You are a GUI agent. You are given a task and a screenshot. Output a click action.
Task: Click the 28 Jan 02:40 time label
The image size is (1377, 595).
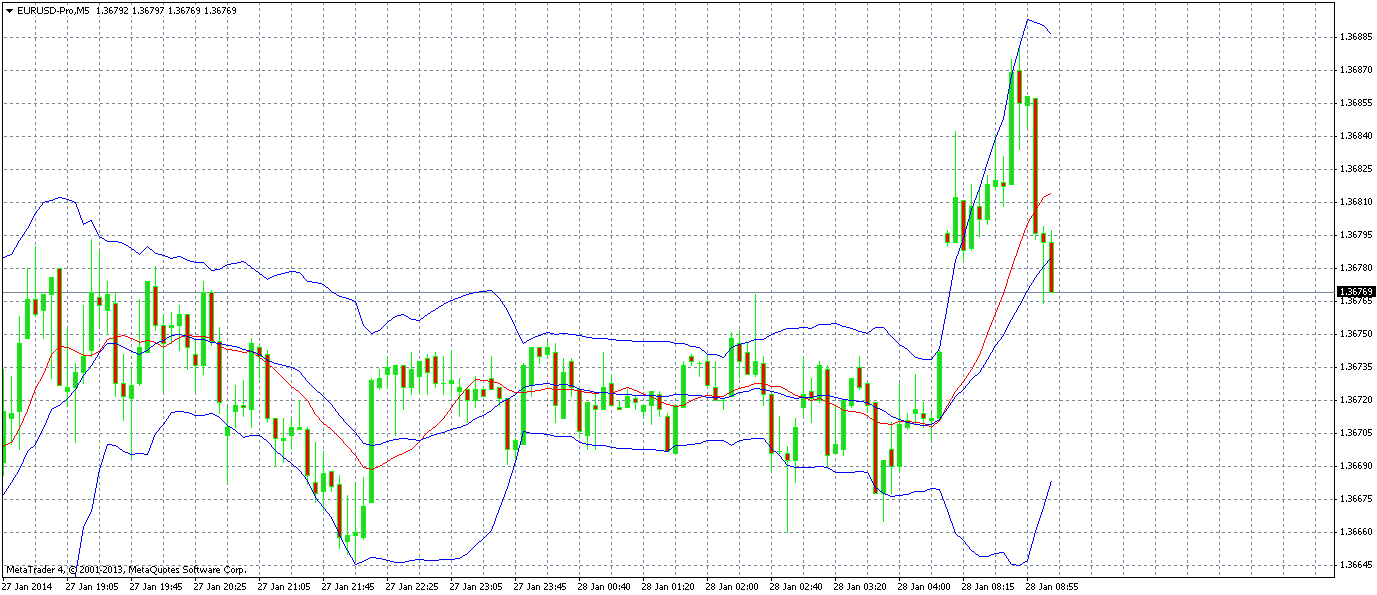click(796, 587)
